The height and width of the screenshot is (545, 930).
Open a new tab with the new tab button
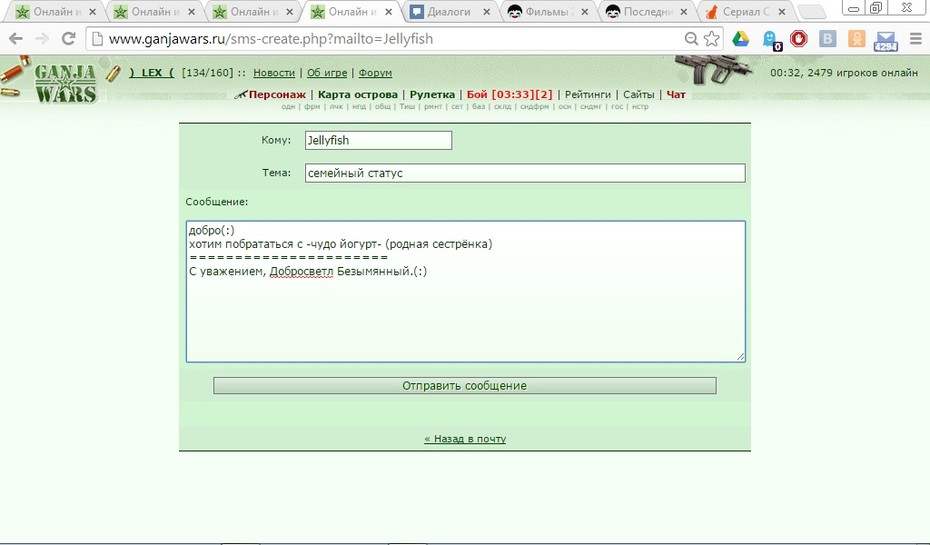click(811, 12)
